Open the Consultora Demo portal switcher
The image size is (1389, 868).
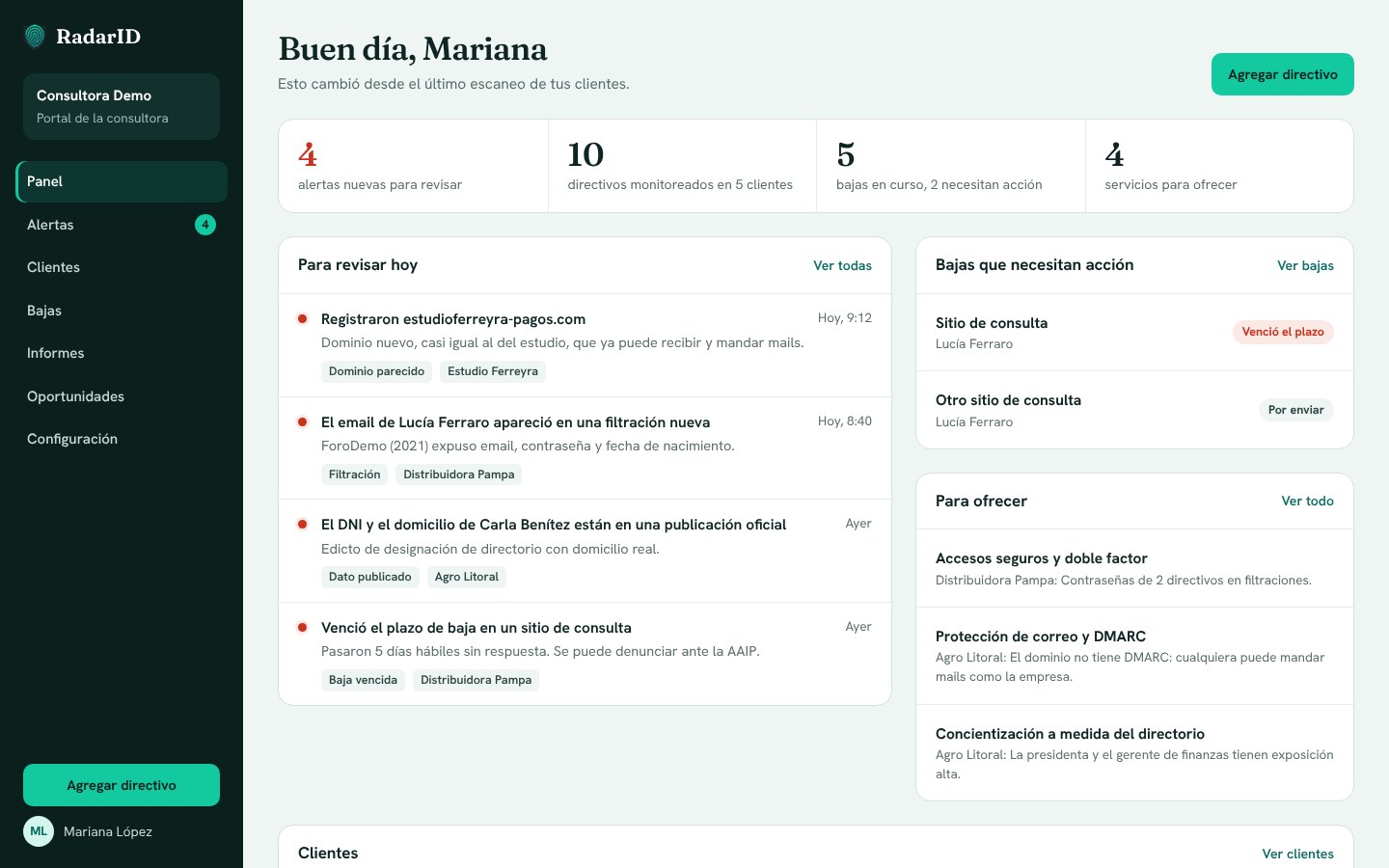pos(122,106)
